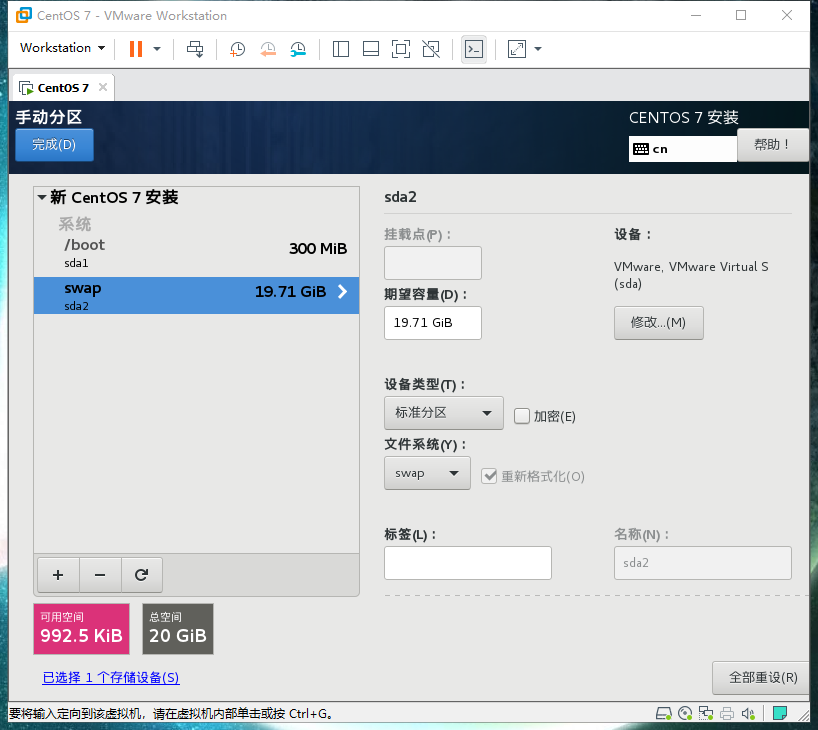Remove the selected partition with the minus icon
Viewport: 818px width, 730px height.
tap(99, 575)
